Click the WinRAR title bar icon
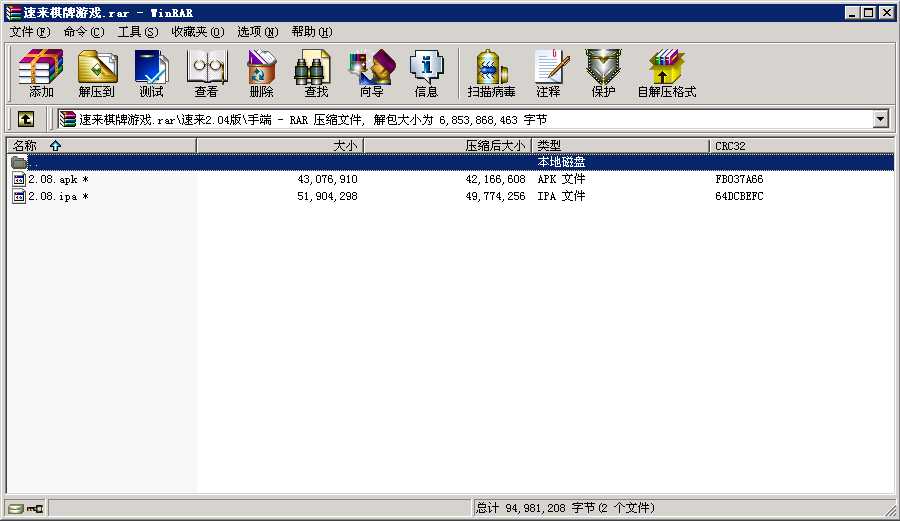The height and width of the screenshot is (521, 900). 13,13
